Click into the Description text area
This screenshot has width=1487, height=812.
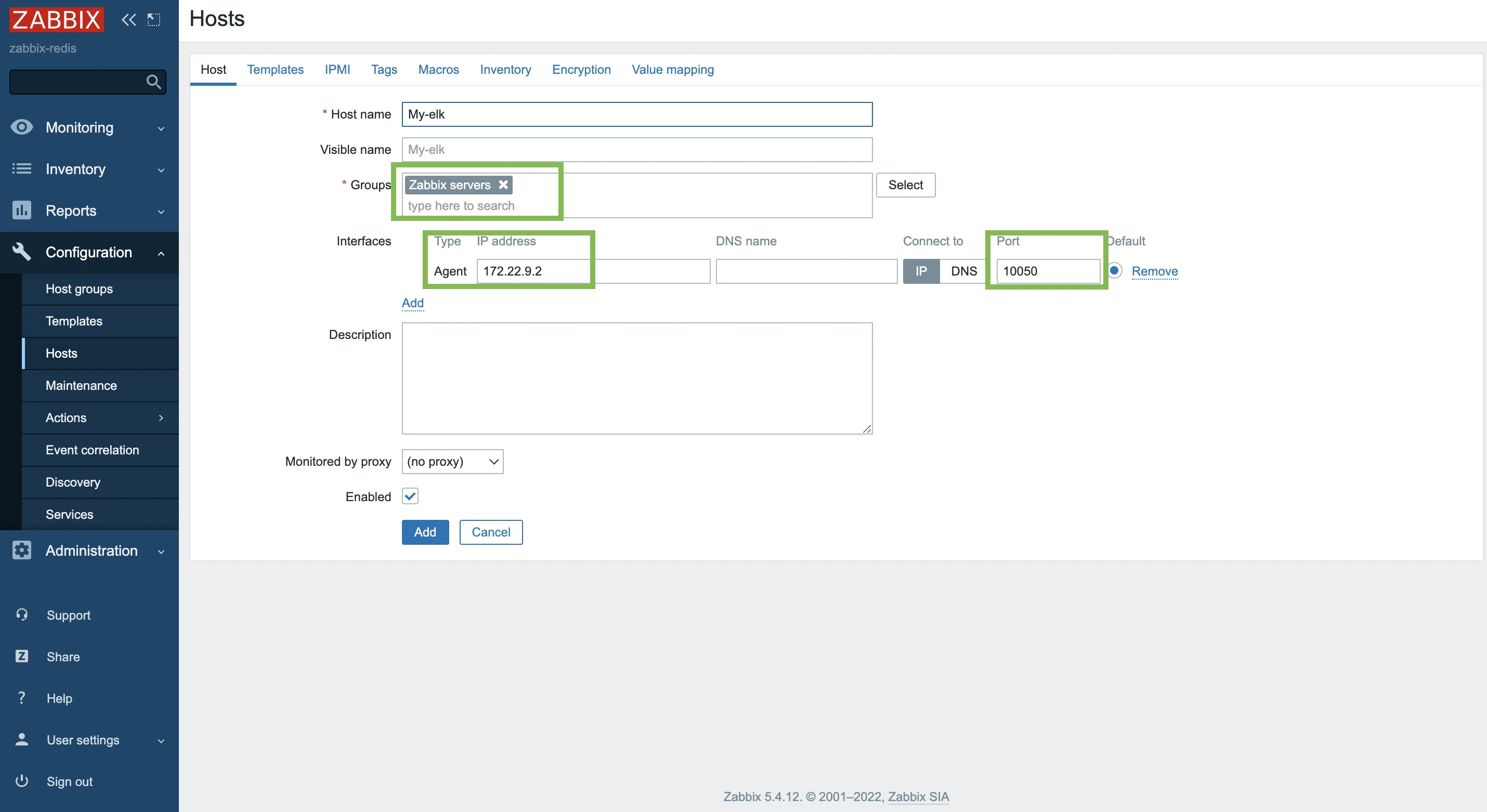637,378
